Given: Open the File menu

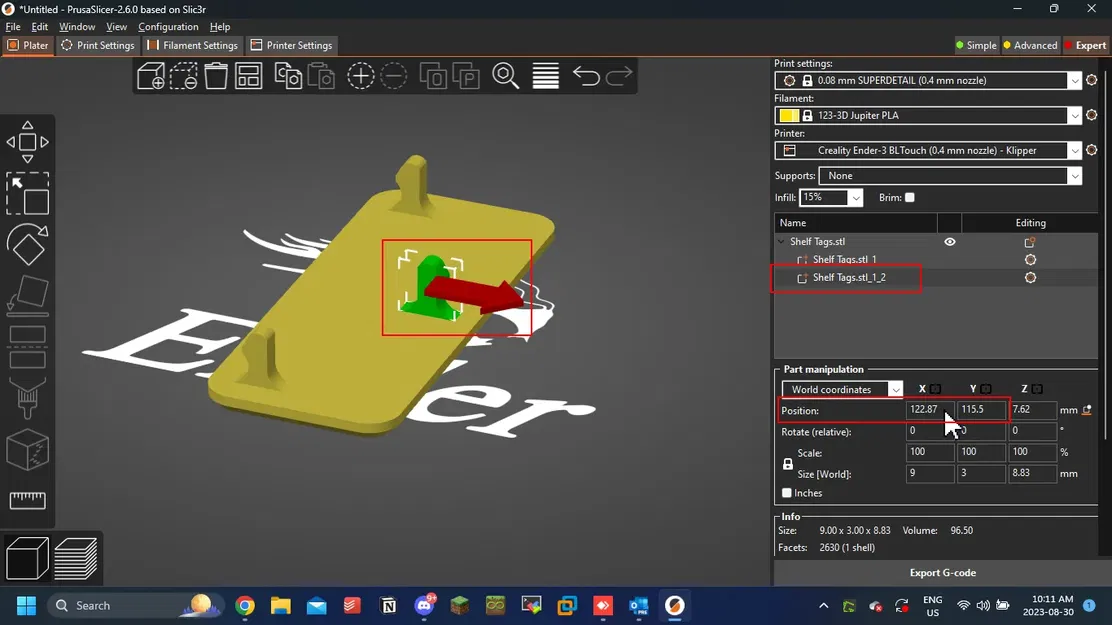Looking at the screenshot, I should point(13,27).
